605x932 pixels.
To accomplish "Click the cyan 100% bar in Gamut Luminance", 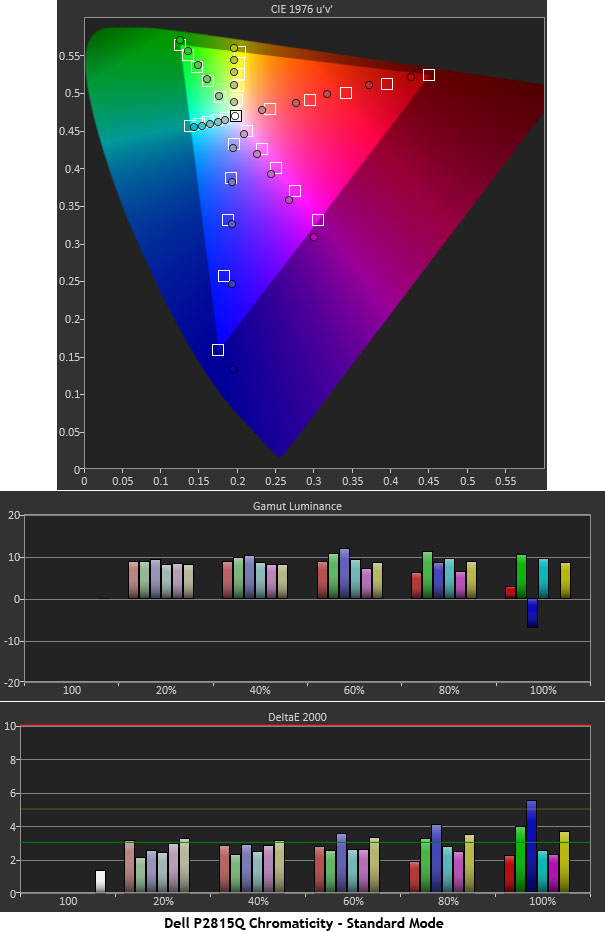I will (x=543, y=578).
